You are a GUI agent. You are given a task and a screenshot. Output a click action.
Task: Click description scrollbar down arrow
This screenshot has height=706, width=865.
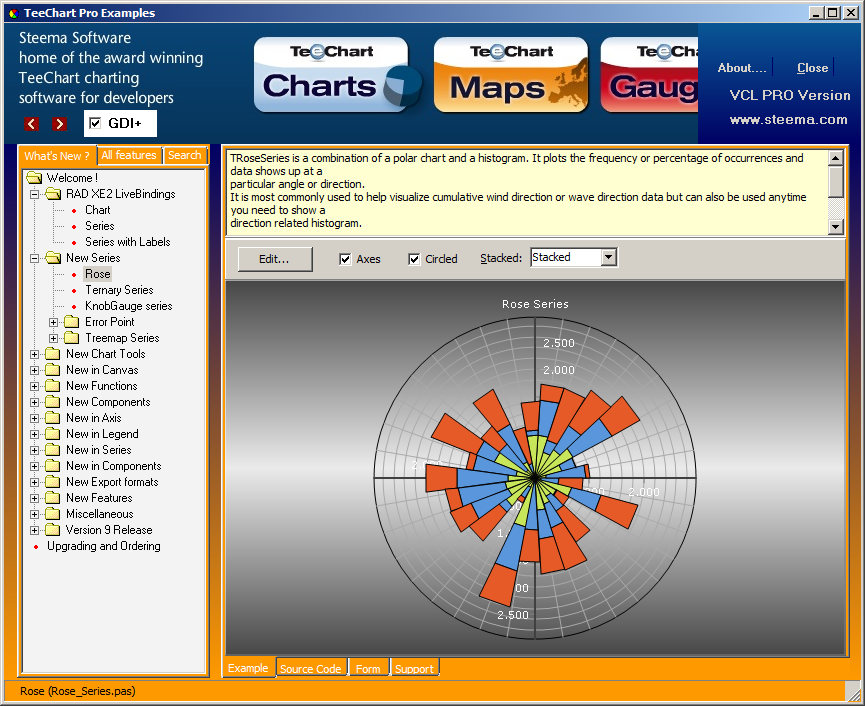point(836,226)
